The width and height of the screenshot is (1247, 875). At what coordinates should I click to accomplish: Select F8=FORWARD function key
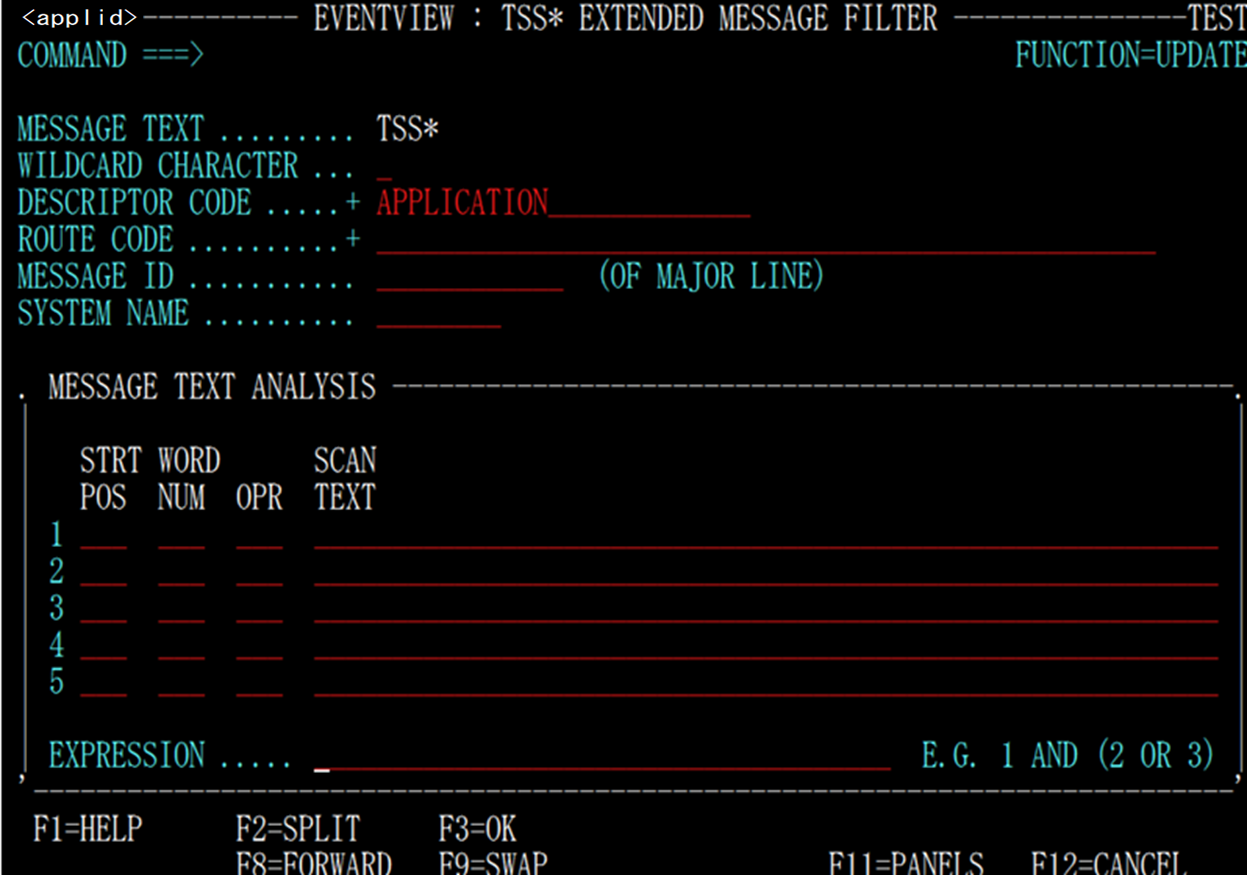(x=314, y=862)
